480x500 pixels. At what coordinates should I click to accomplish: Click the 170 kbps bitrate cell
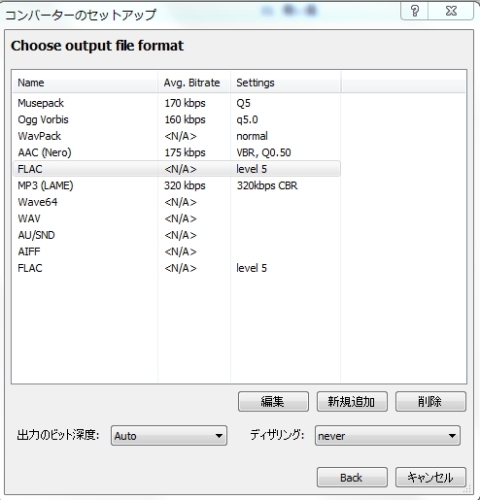[185, 103]
